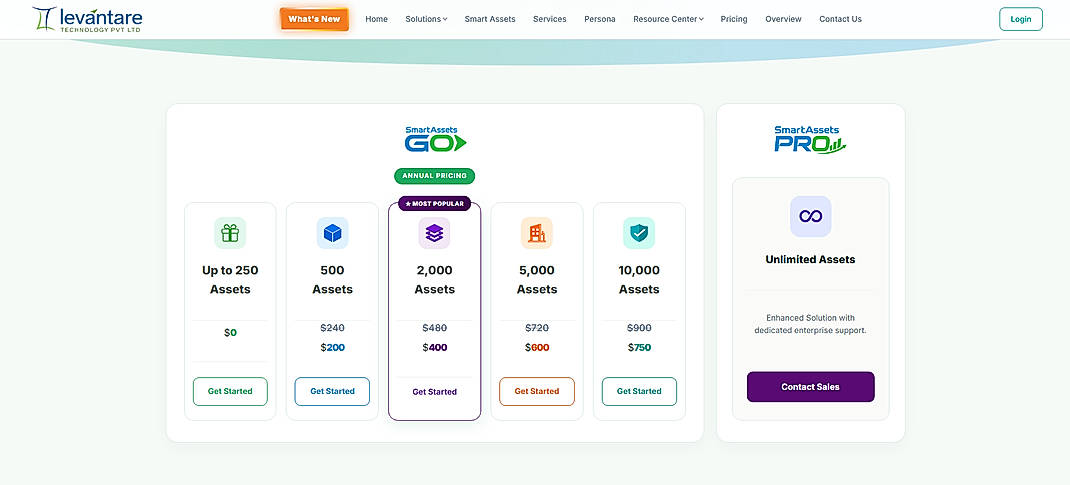The width and height of the screenshot is (1070, 485).
Task: Get Started with the 5,000 Assets plan
Action: pos(537,392)
